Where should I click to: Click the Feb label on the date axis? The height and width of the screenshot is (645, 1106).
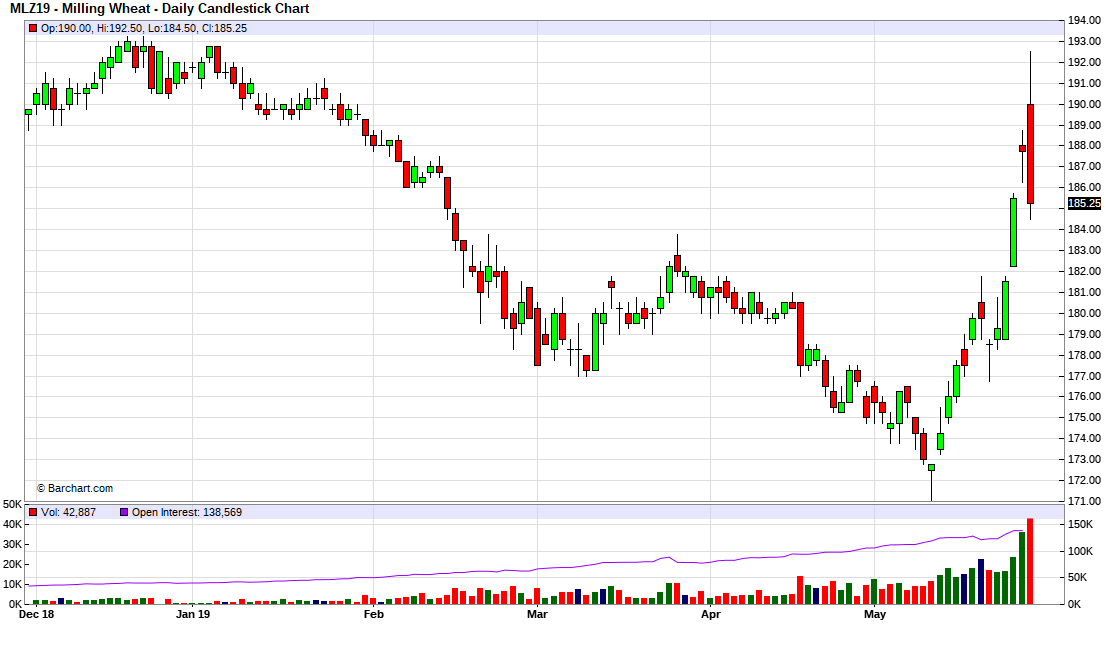pos(373,615)
